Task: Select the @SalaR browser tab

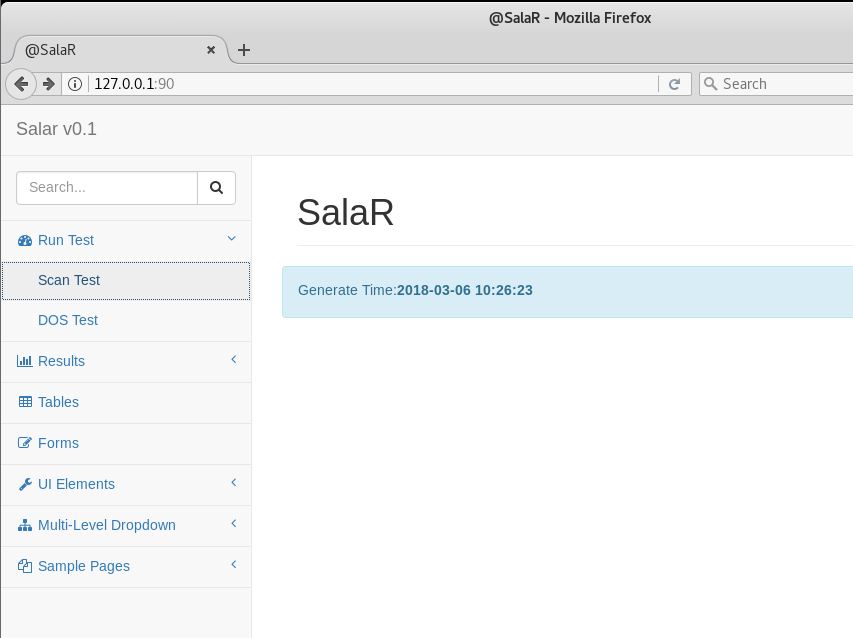Action: (120, 50)
